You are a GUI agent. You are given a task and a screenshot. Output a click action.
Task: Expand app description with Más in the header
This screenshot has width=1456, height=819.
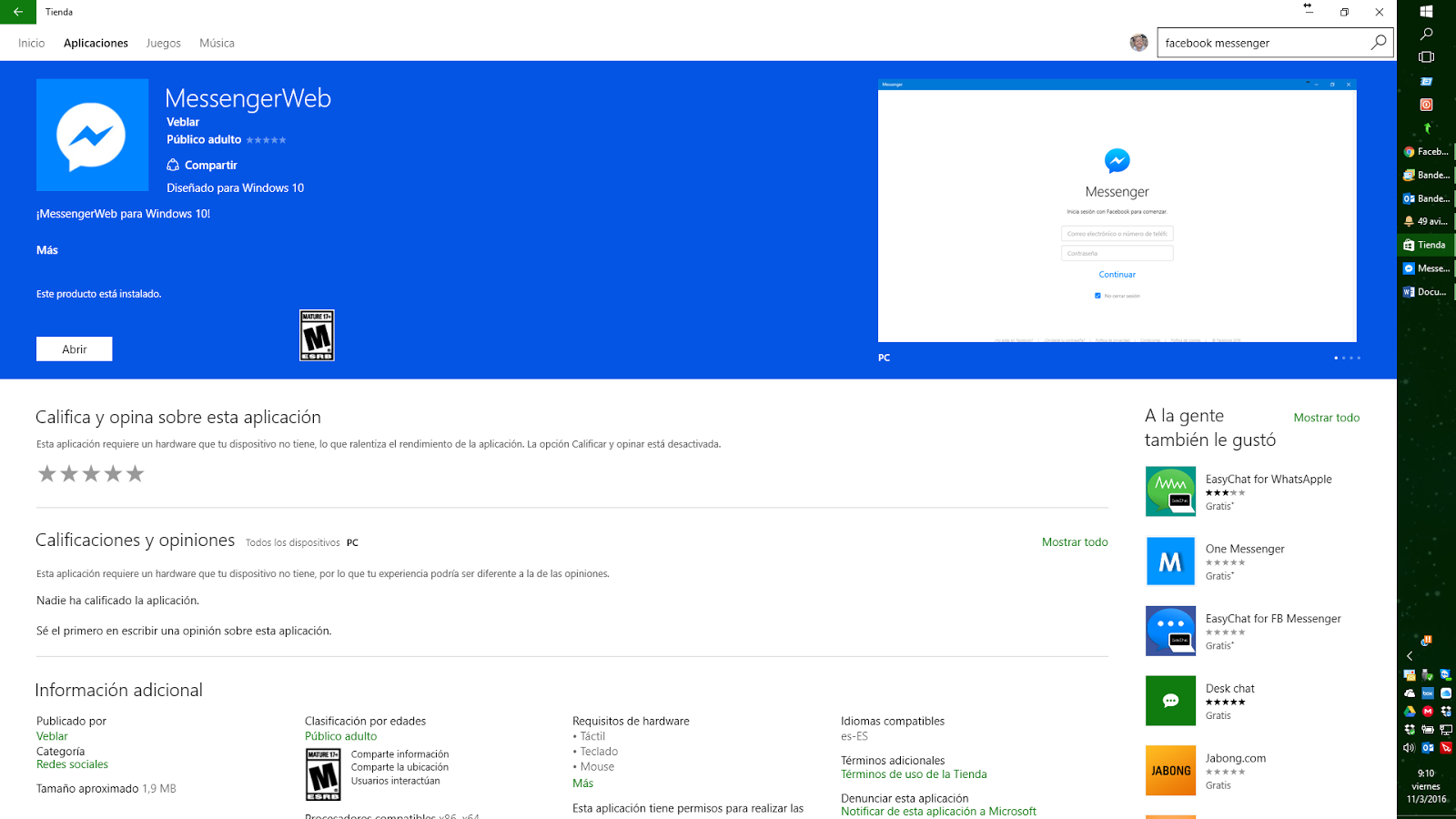47,250
